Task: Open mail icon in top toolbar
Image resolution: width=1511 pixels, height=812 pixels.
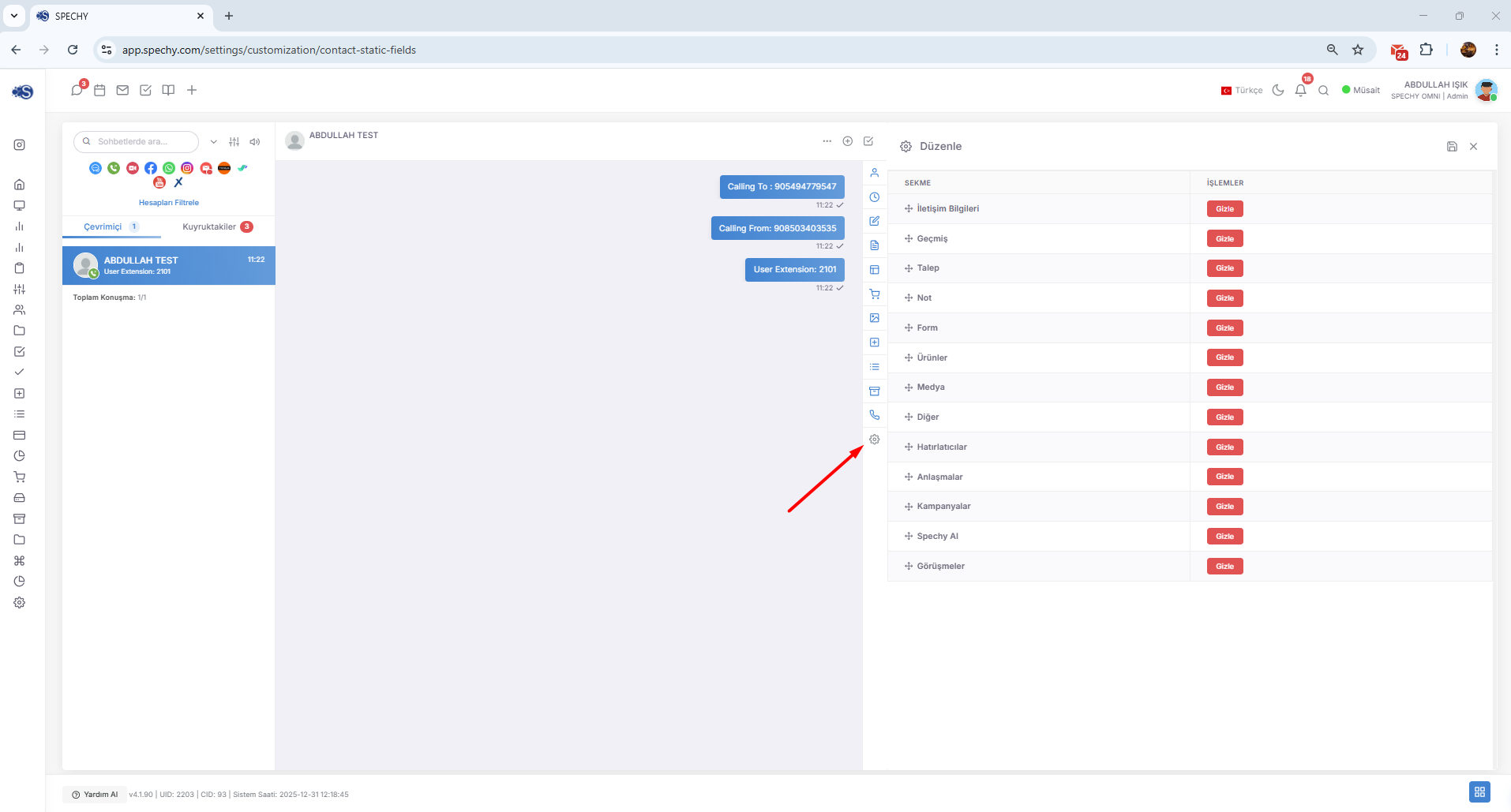Action: (x=122, y=90)
